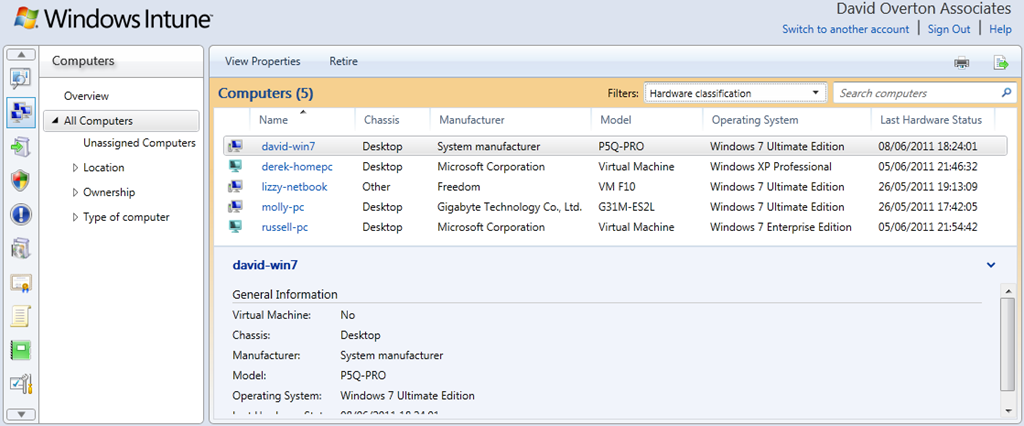The width and height of the screenshot is (1024, 426).
Task: Select Unassigned Computers in the tree
Action: 139,142
